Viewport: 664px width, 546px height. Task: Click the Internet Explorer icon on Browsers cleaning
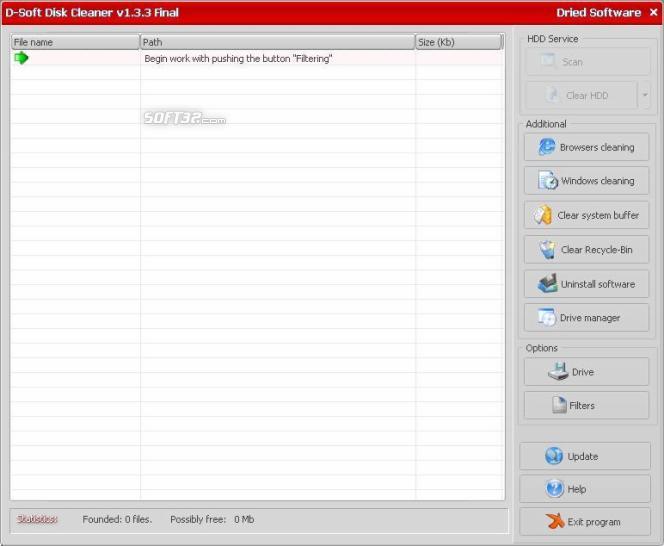(x=546, y=147)
